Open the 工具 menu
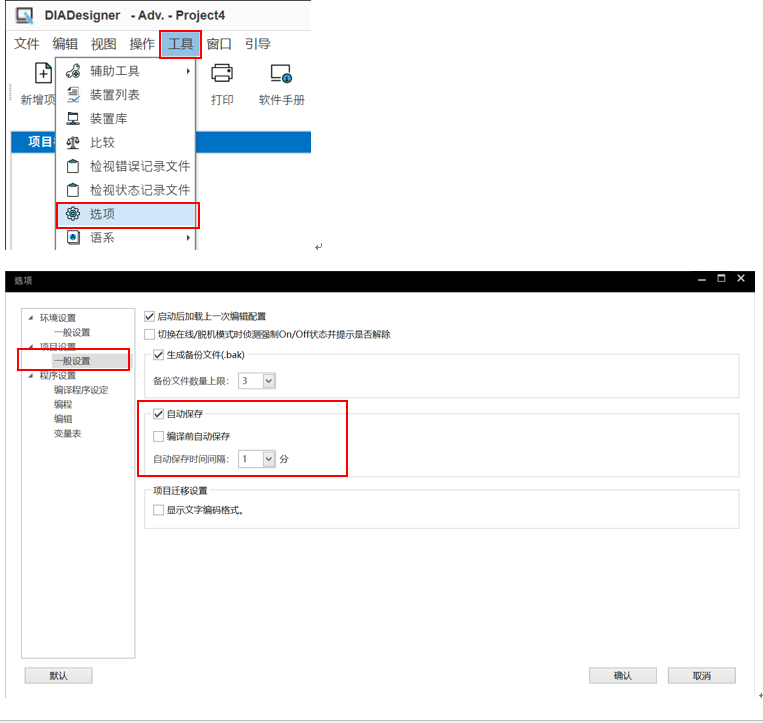This screenshot has height=723, width=763. (180, 44)
